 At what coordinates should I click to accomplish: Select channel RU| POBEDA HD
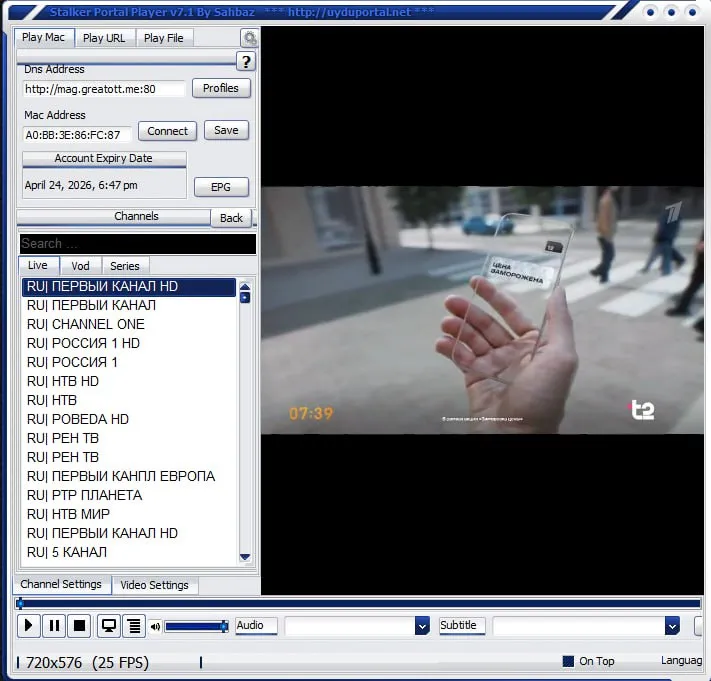click(x=129, y=419)
